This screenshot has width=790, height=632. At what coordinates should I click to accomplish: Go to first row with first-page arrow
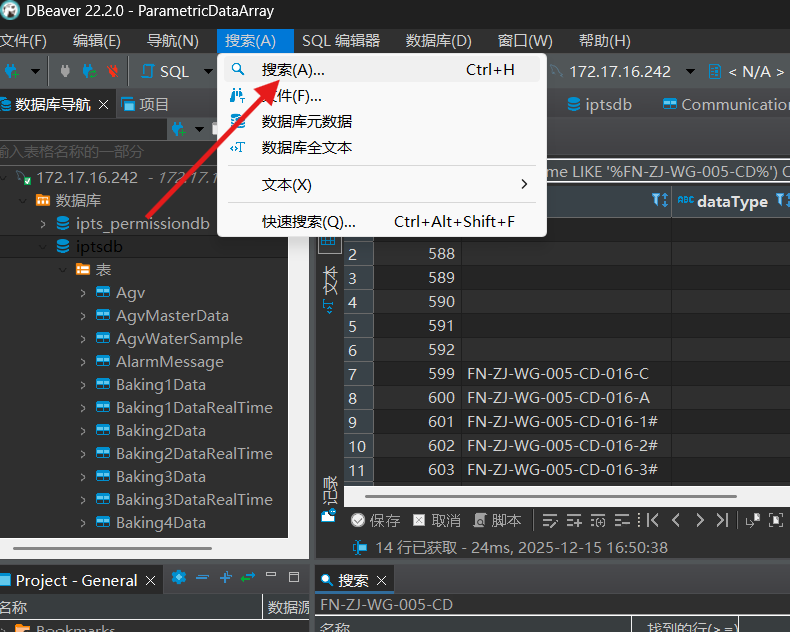click(652, 521)
